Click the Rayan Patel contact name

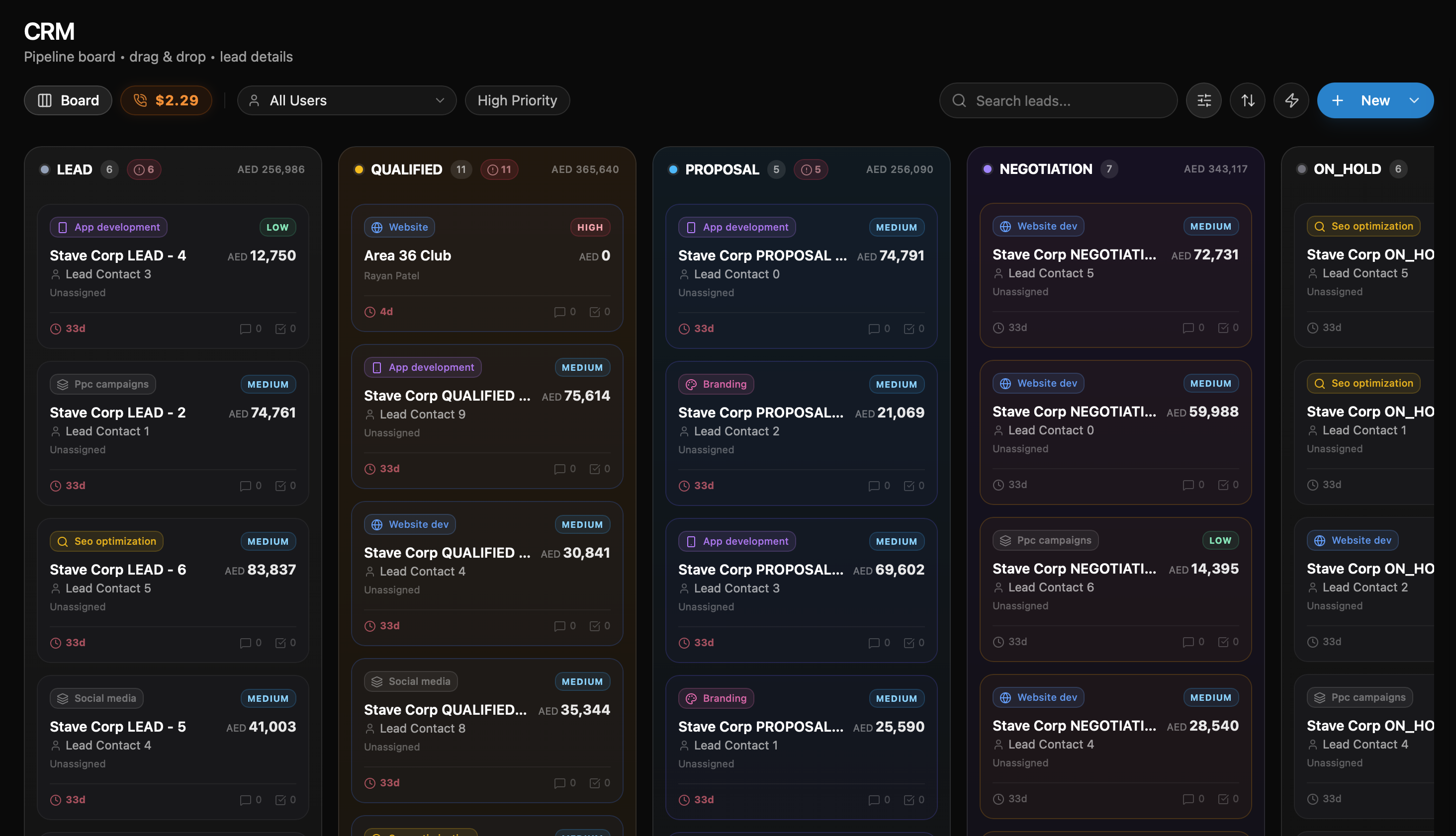(x=391, y=276)
